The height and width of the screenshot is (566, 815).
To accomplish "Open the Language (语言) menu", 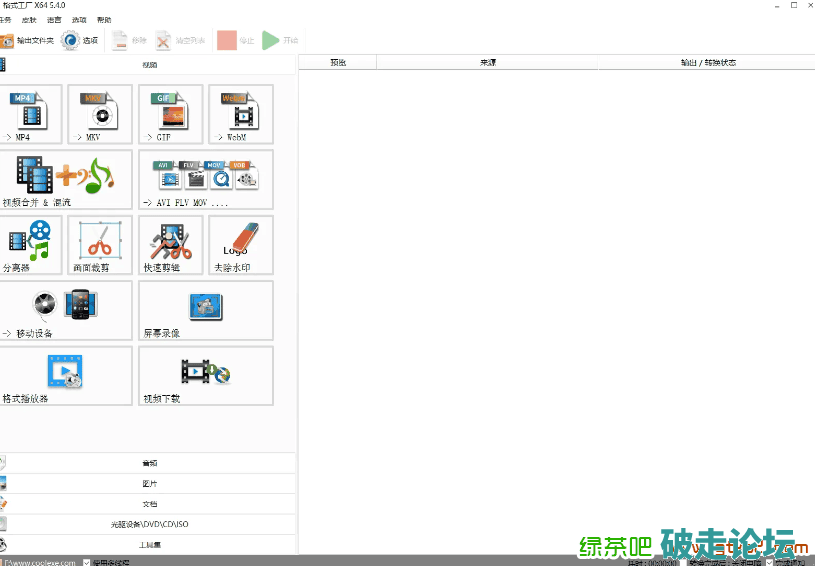I will click(x=54, y=20).
